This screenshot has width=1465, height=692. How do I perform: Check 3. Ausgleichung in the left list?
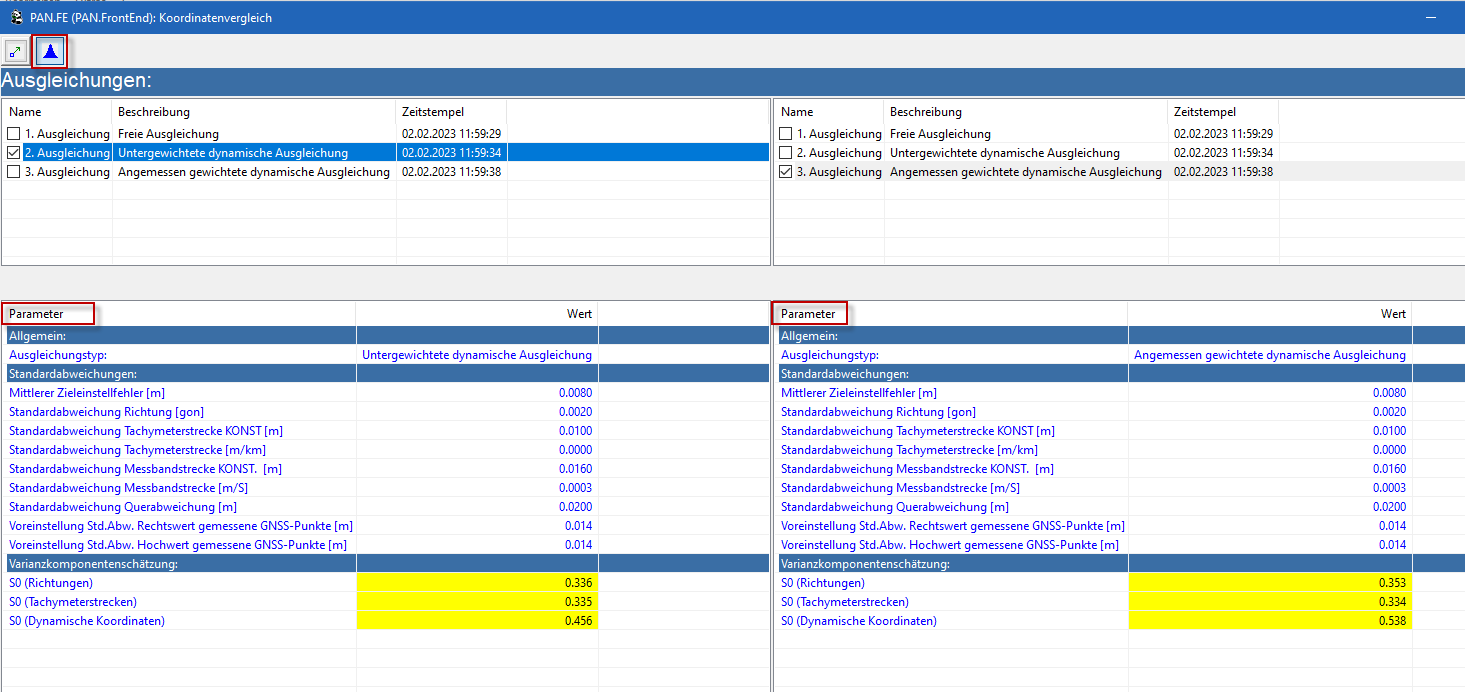pyautogui.click(x=13, y=172)
